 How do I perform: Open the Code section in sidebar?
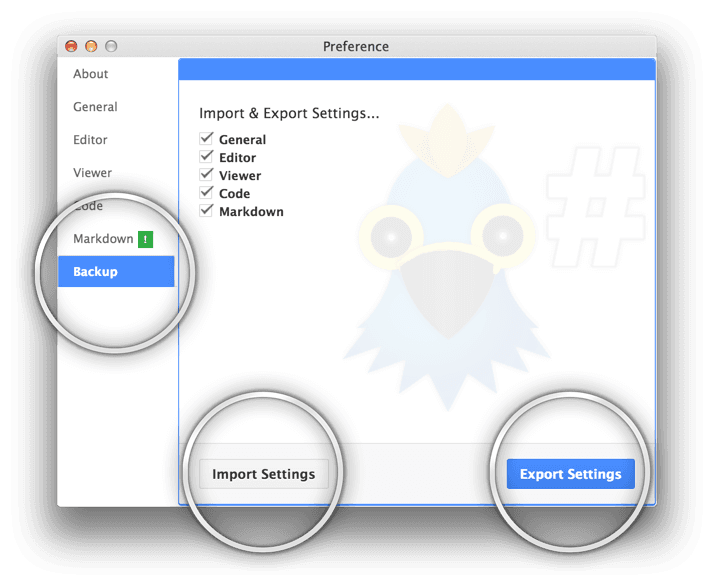(90, 206)
